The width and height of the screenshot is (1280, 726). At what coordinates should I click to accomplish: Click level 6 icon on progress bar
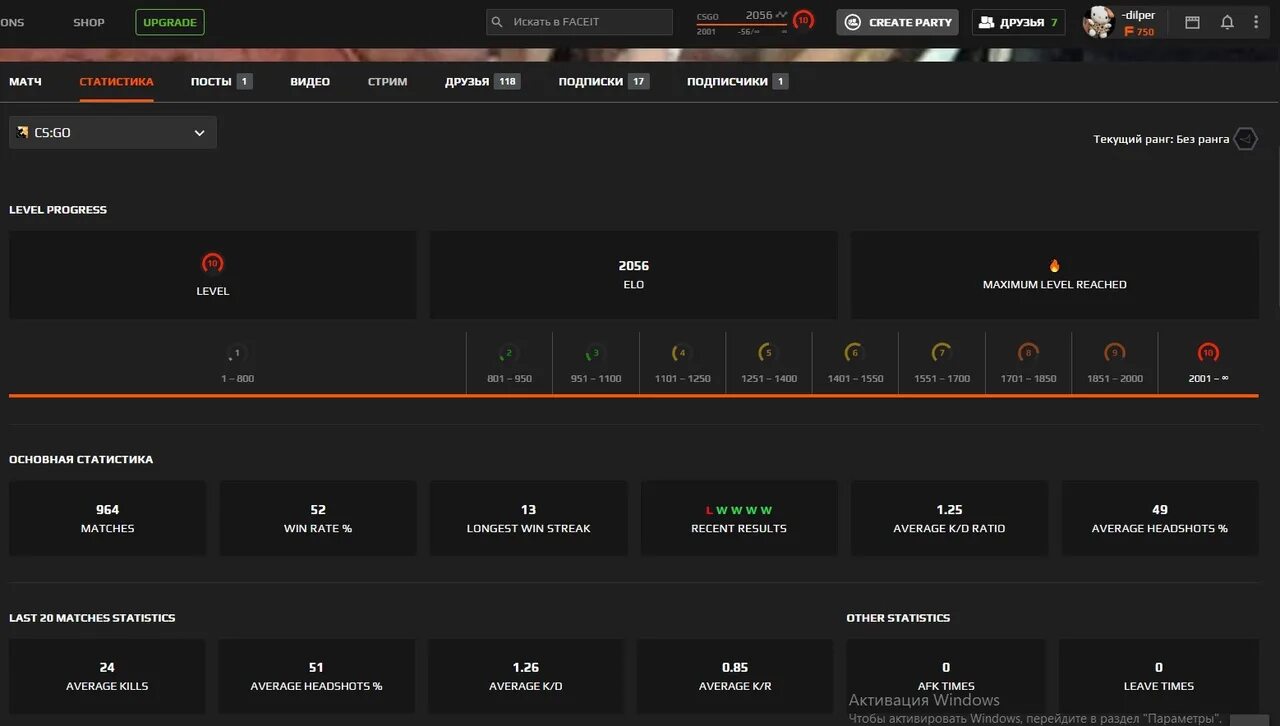[854, 353]
